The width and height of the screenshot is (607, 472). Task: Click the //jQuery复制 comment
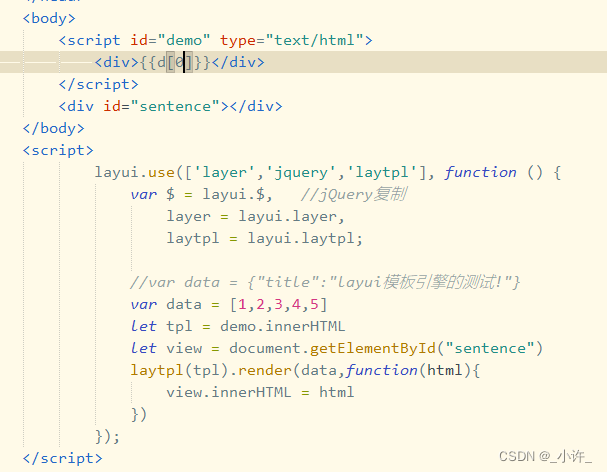click(353, 194)
